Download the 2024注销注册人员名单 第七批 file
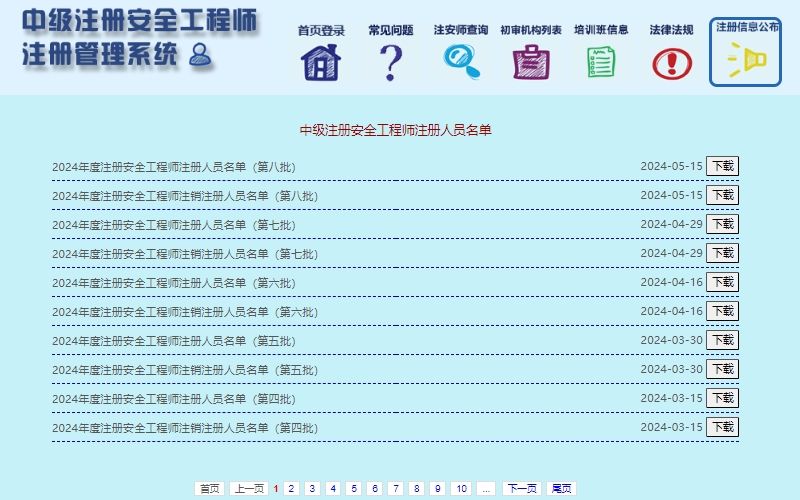Screen dimensions: 800x500 tap(722, 253)
